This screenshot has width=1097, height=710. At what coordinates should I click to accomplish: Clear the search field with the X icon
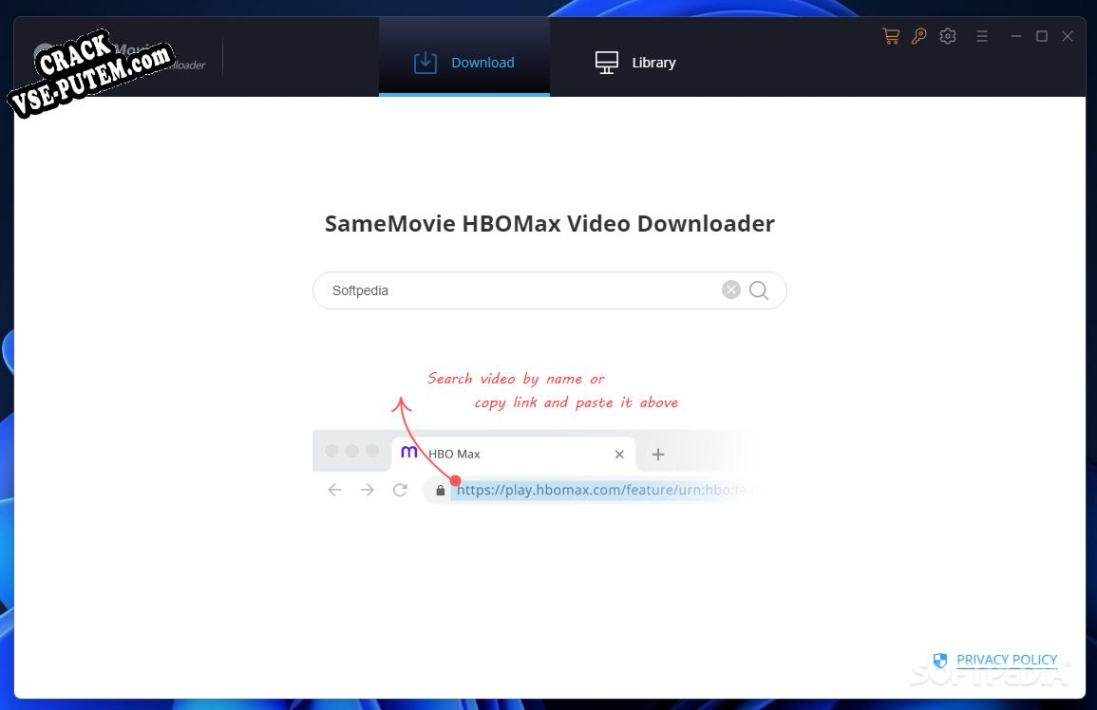pos(731,290)
